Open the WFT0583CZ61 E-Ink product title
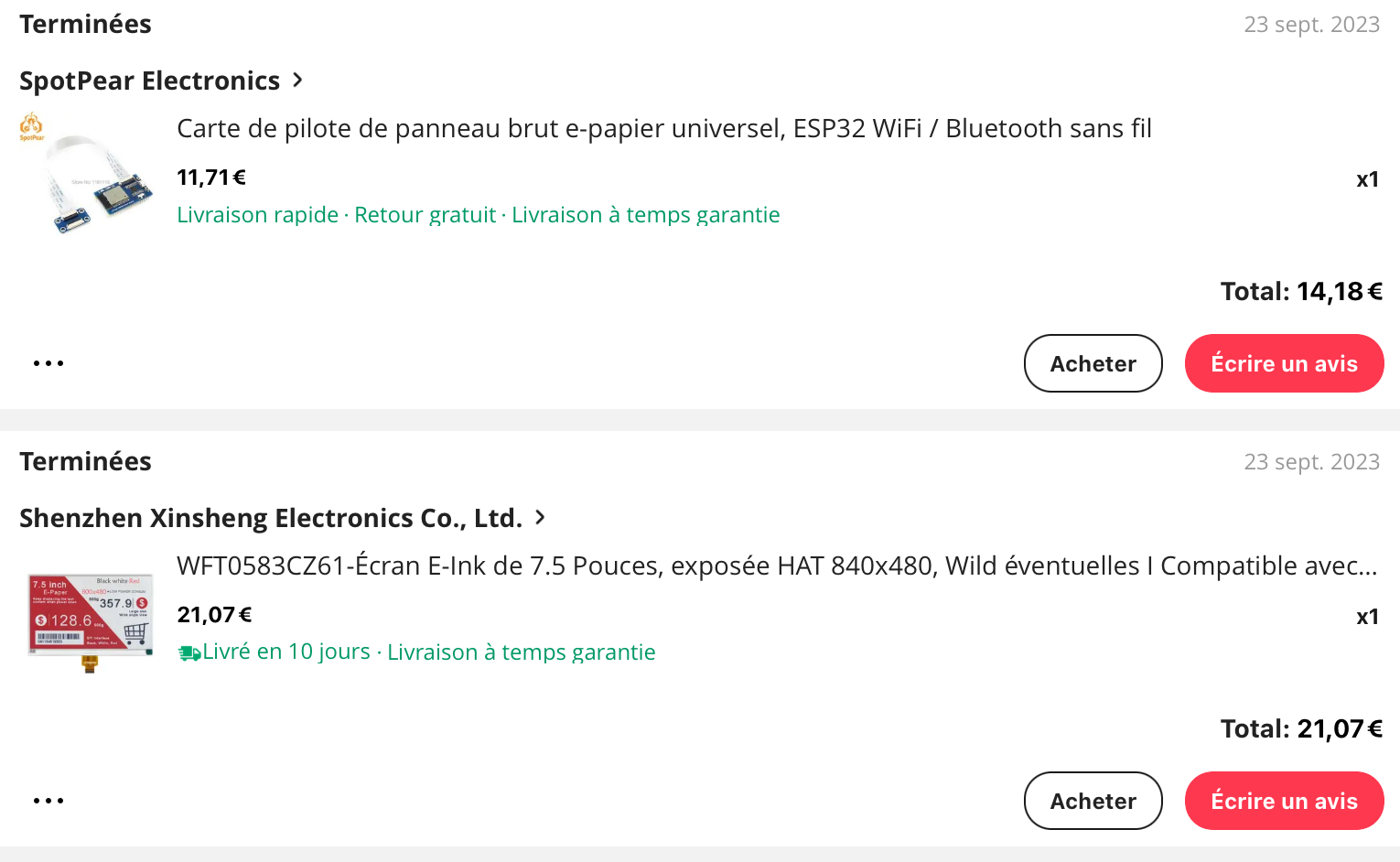Image resolution: width=1400 pixels, height=862 pixels. [776, 566]
